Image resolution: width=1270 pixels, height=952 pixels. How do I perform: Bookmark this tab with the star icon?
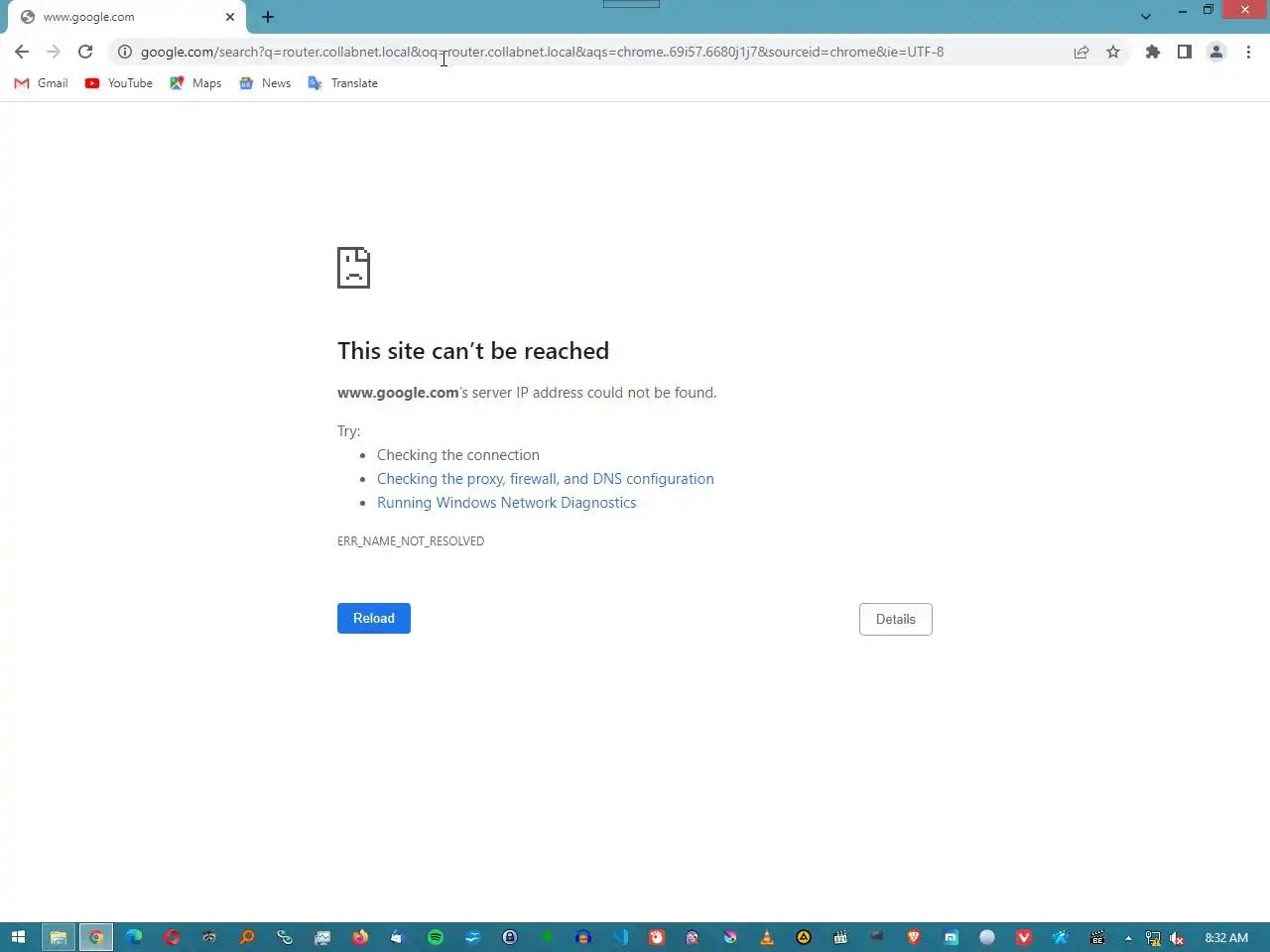pyautogui.click(x=1113, y=52)
